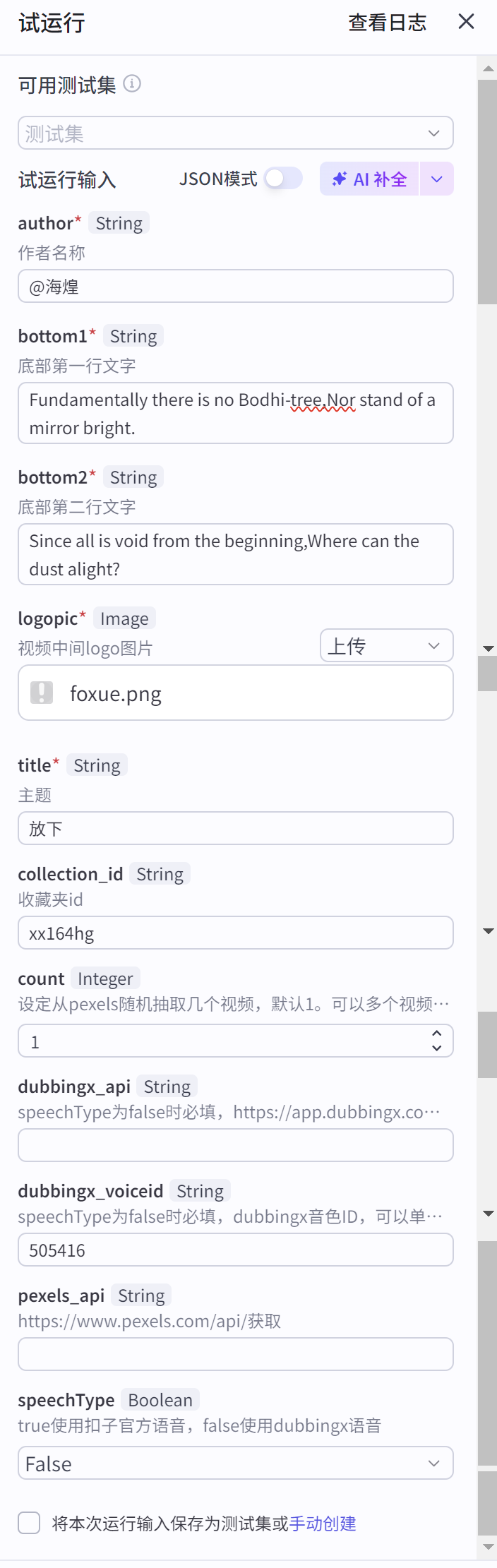Increase the count value with up arrow

[437, 1034]
